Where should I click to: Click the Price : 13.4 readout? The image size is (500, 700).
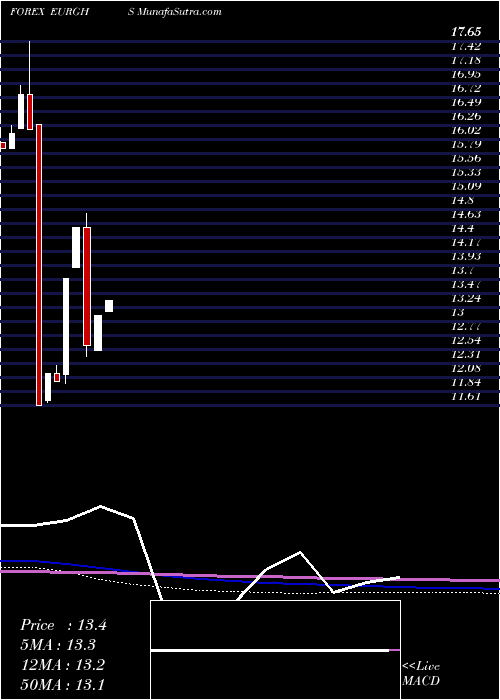pyautogui.click(x=63, y=625)
